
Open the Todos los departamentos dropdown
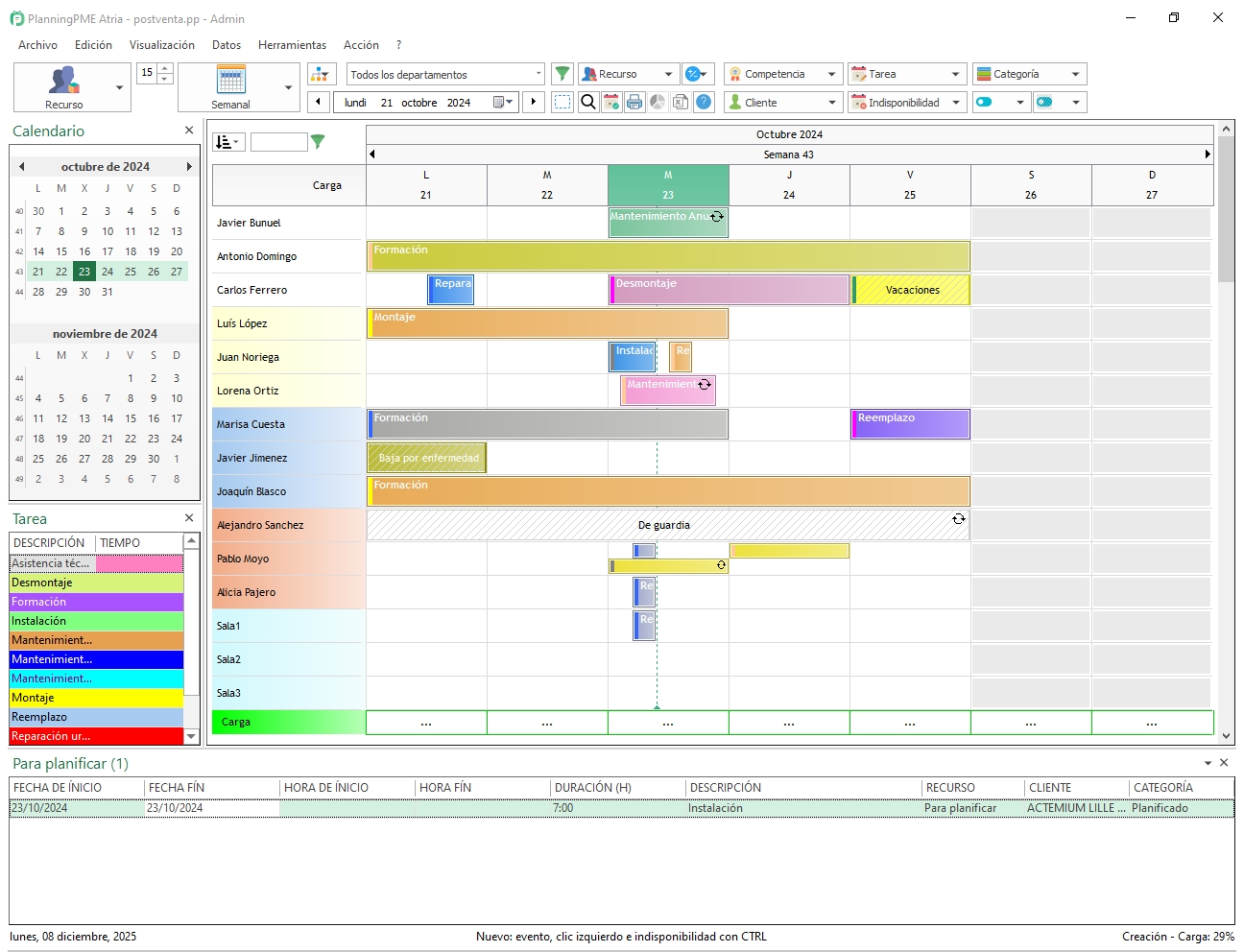tap(446, 74)
